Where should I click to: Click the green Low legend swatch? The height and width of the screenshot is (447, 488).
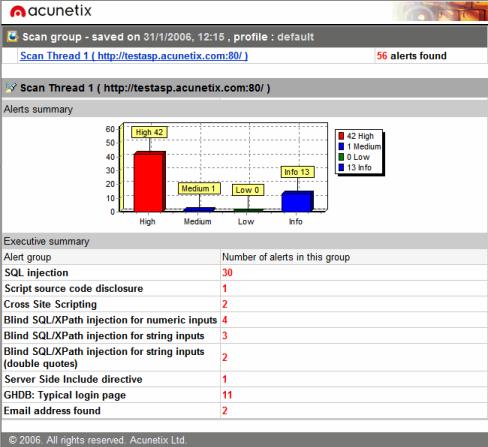click(341, 157)
